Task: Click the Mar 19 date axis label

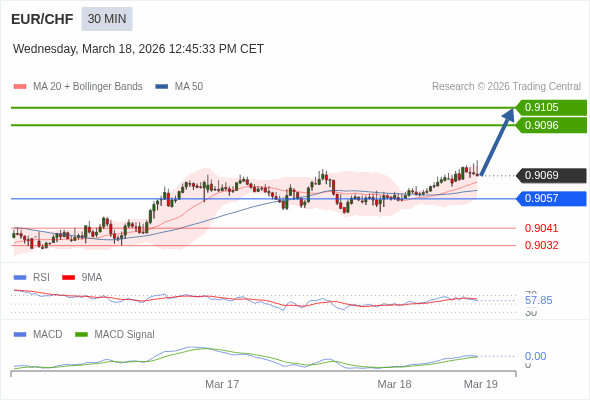Action: pyautogui.click(x=481, y=384)
